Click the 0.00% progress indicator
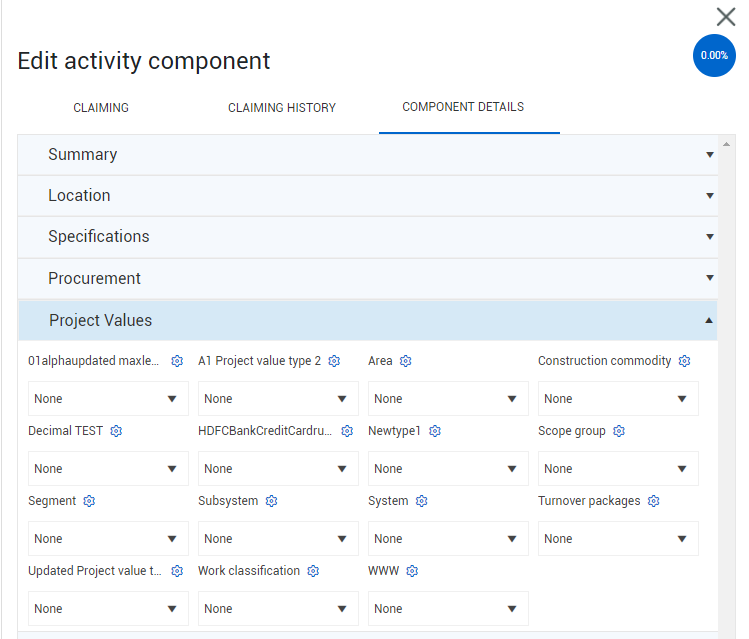Screen dimensions: 749x639 [x=714, y=56]
